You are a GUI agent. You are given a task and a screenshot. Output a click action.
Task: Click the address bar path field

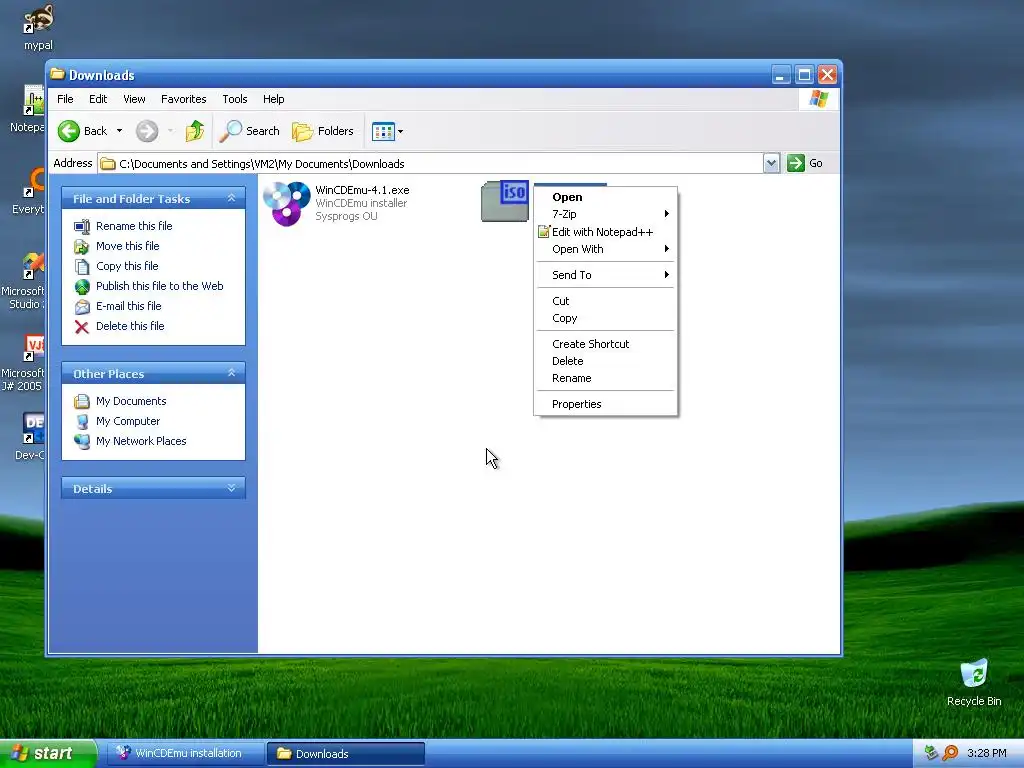pyautogui.click(x=430, y=163)
